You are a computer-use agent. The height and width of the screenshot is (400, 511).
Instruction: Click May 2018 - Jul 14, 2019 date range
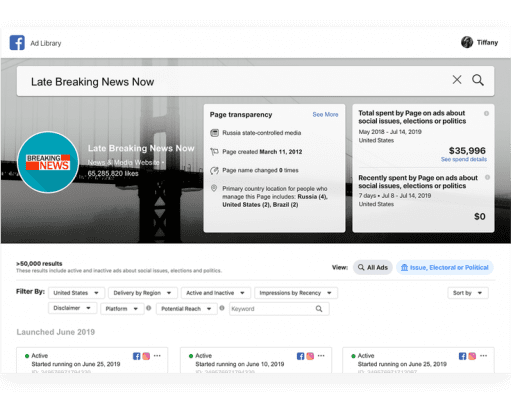390,132
